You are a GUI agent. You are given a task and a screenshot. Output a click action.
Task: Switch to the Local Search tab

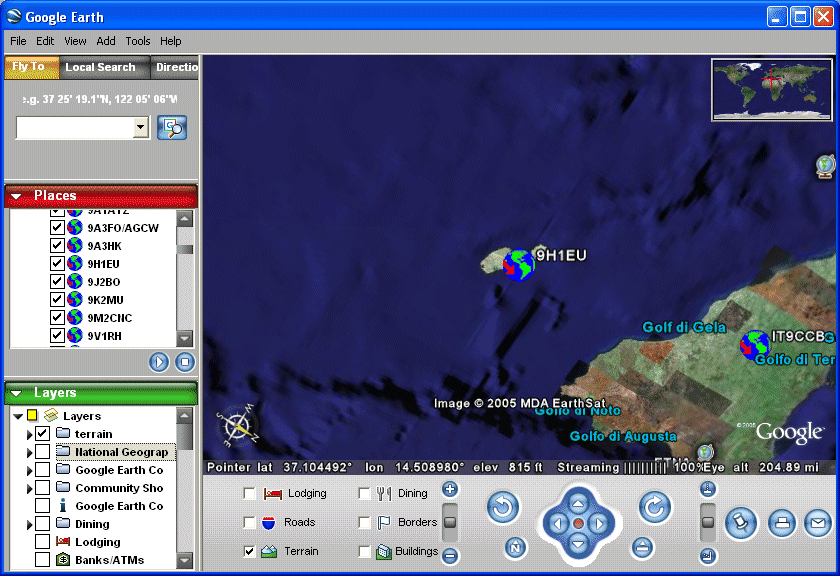click(x=100, y=67)
